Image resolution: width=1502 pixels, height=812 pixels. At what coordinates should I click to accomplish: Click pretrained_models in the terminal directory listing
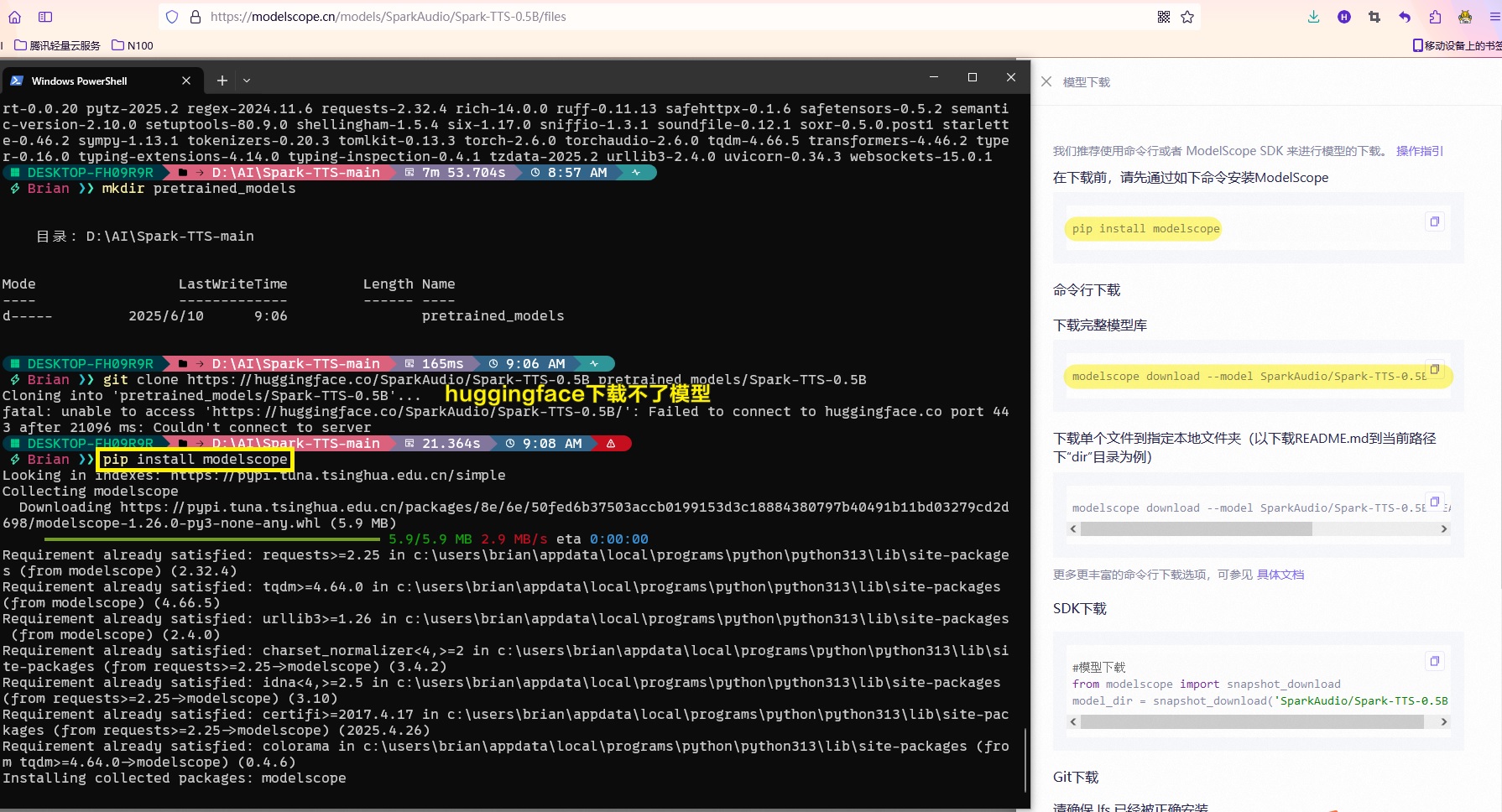493,316
